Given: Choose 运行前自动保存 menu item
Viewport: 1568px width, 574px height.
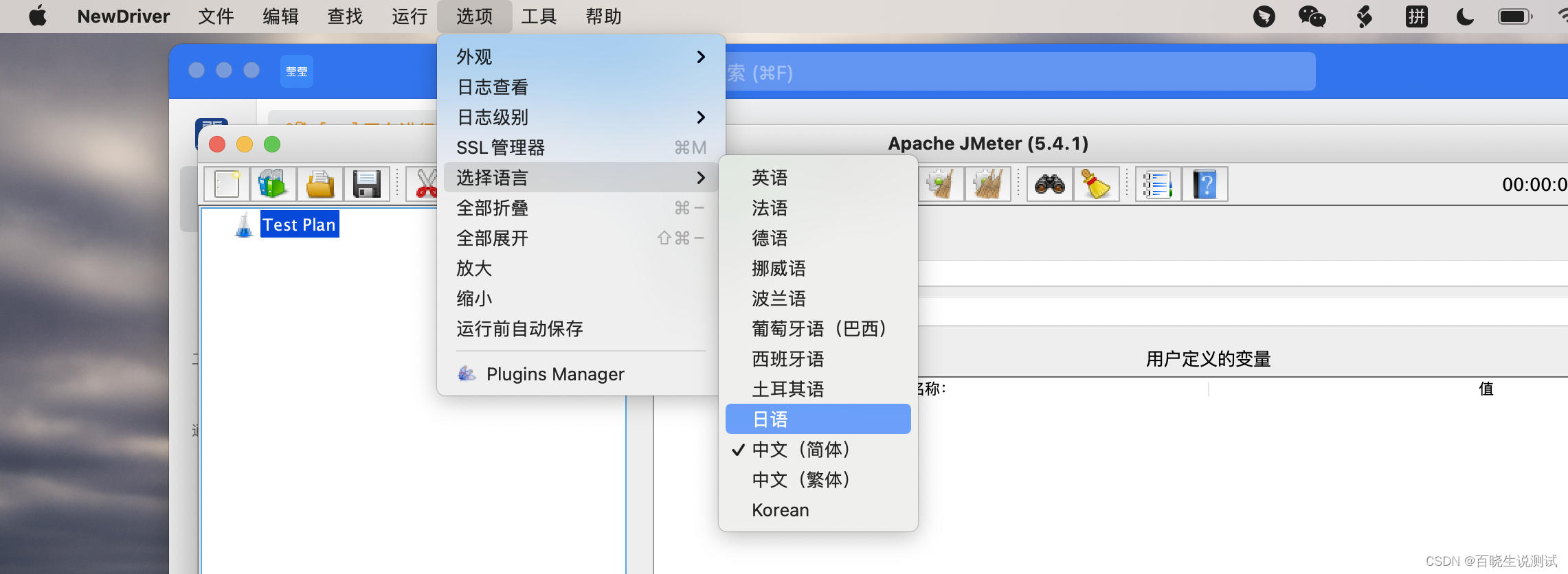Looking at the screenshot, I should point(581,328).
